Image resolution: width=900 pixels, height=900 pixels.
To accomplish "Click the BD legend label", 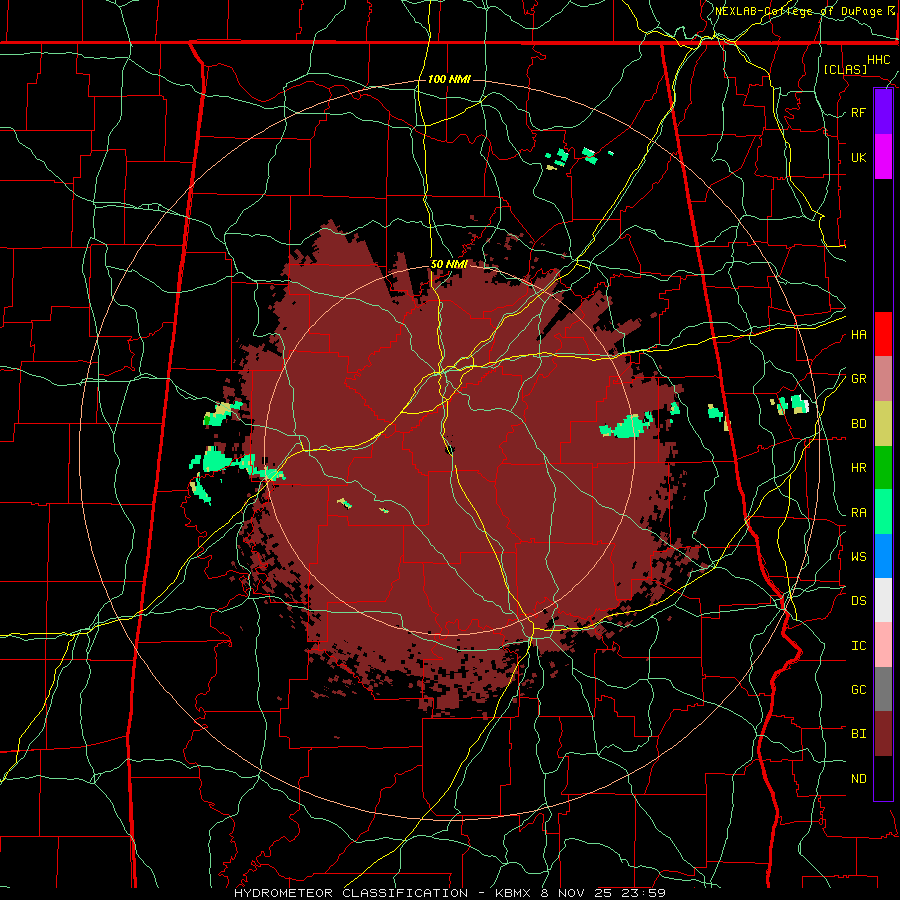I will tap(858, 424).
